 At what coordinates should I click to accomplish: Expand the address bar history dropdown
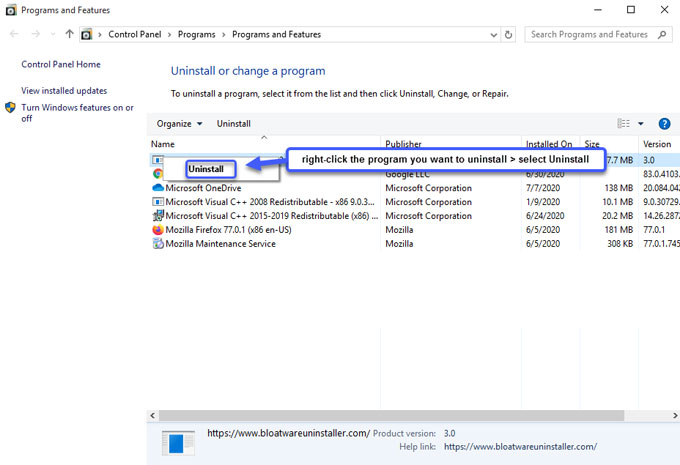point(494,35)
